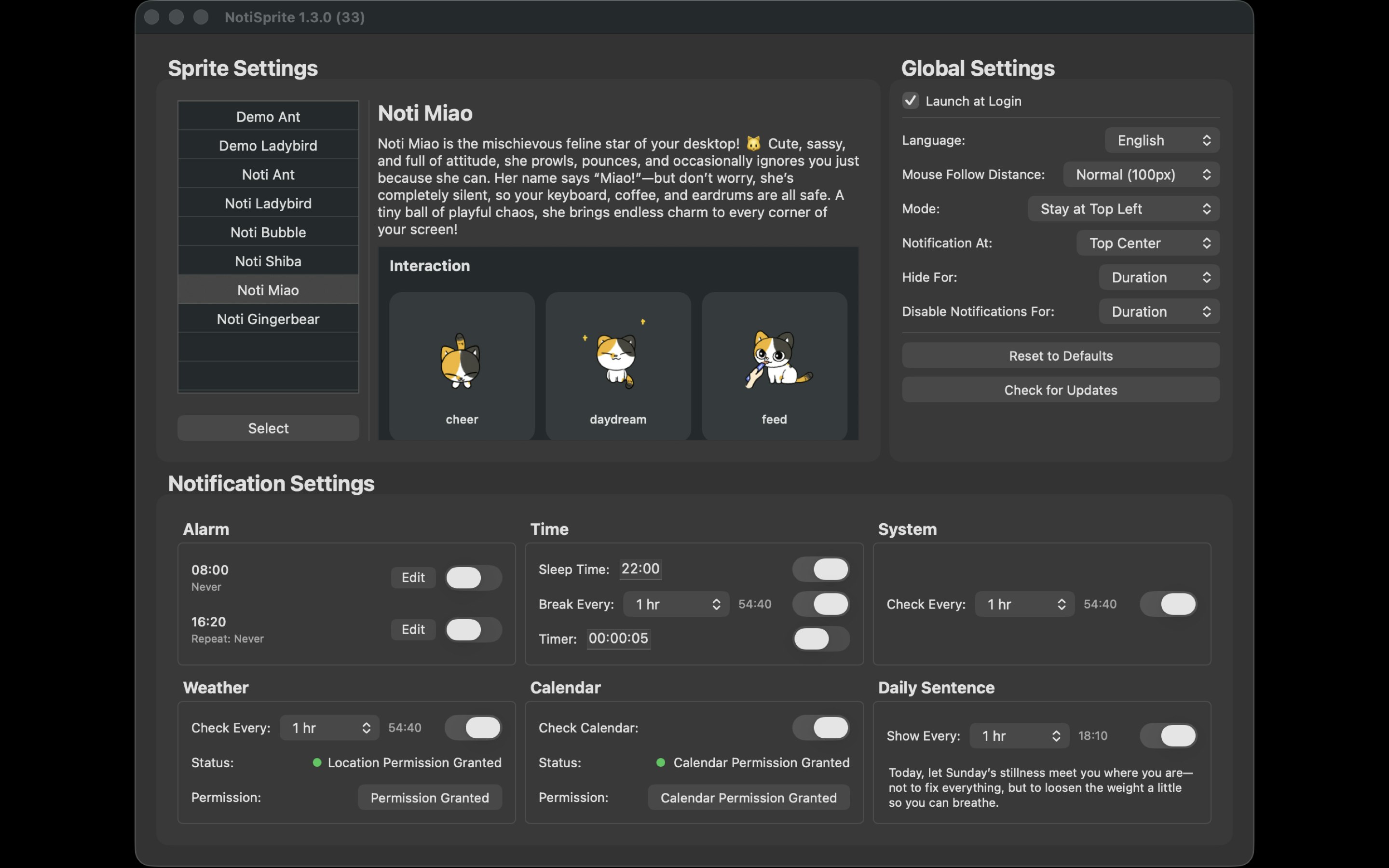This screenshot has height=868, width=1389.
Task: Open the Break Every interval dropdown
Action: tap(676, 604)
